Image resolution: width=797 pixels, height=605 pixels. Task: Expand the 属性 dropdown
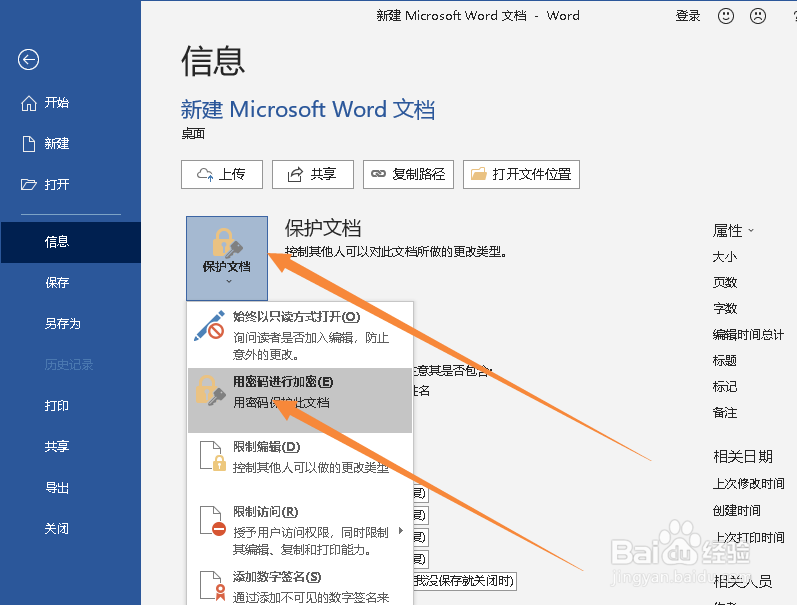tap(733, 231)
